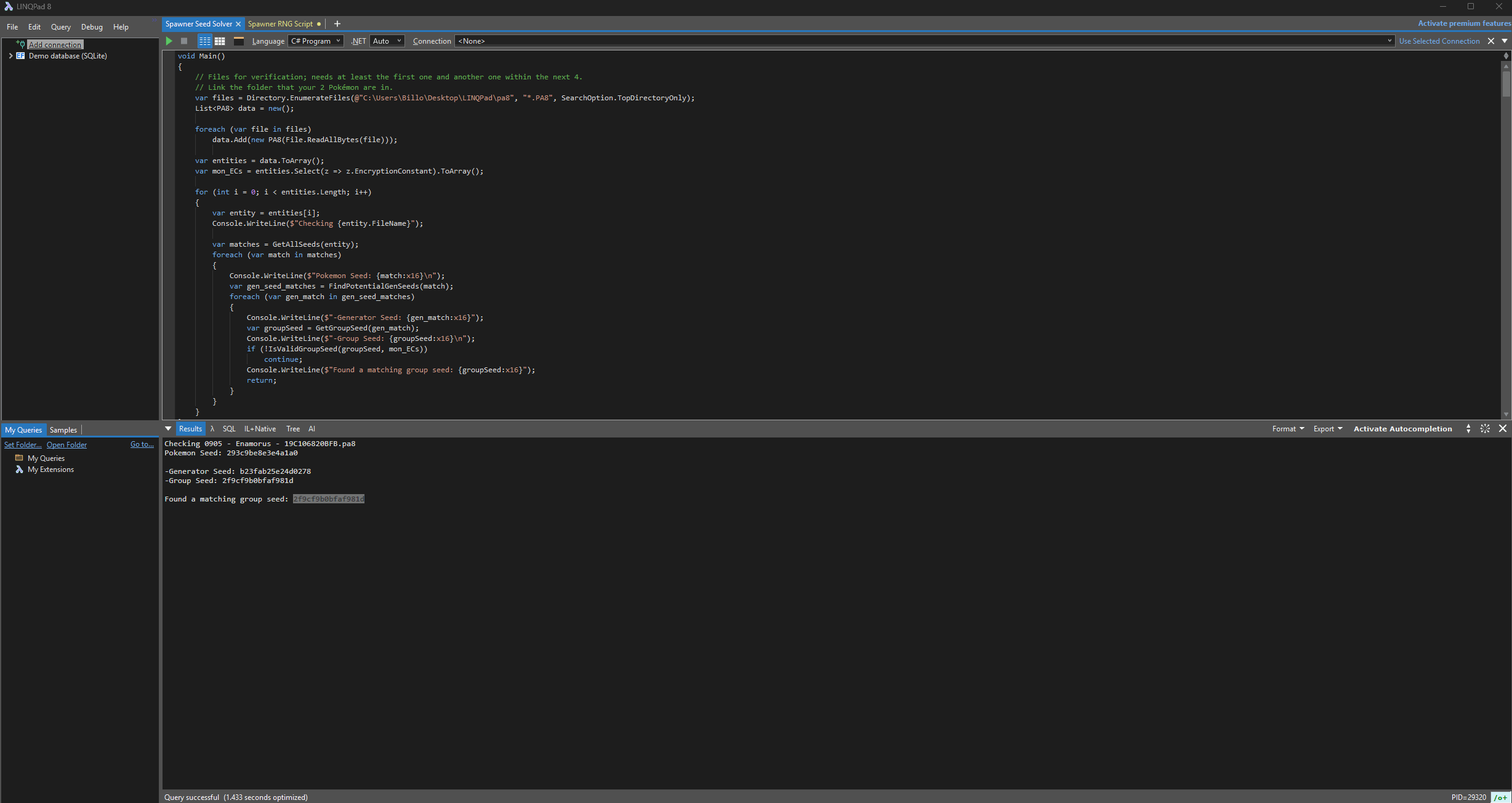1512x803 pixels.
Task: Click the PID=29320 status indicator
Action: (x=1468, y=797)
